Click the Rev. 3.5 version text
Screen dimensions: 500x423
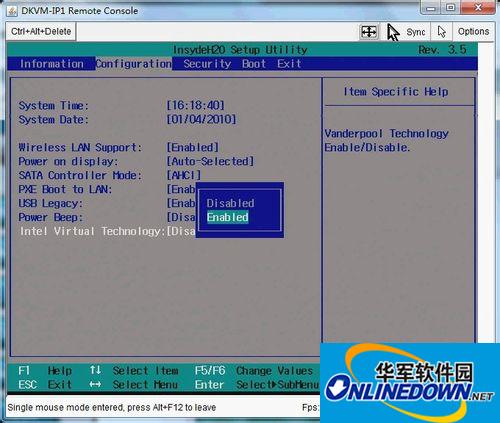pyautogui.click(x=442, y=50)
